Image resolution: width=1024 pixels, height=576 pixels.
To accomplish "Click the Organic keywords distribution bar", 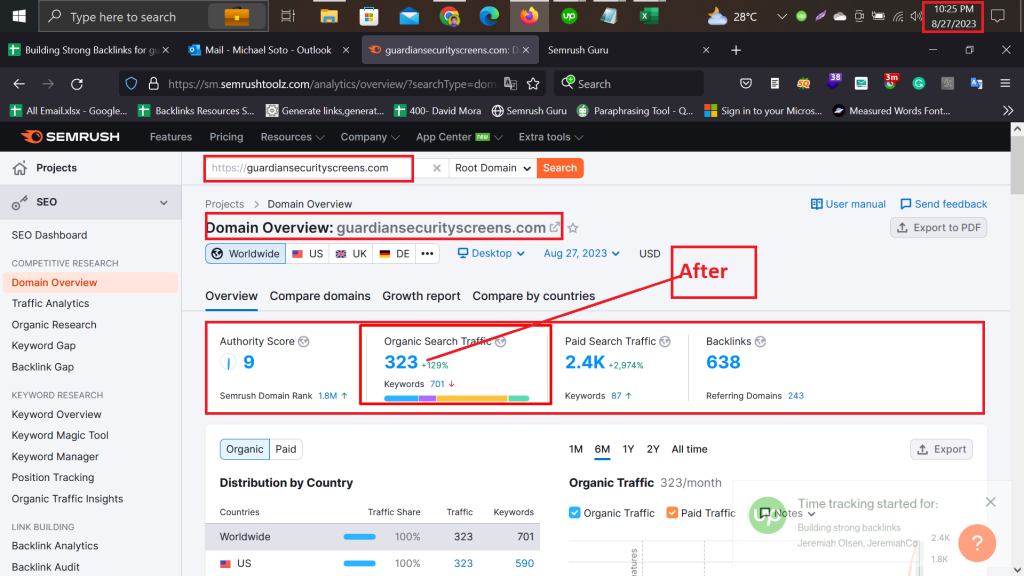I will click(456, 398).
